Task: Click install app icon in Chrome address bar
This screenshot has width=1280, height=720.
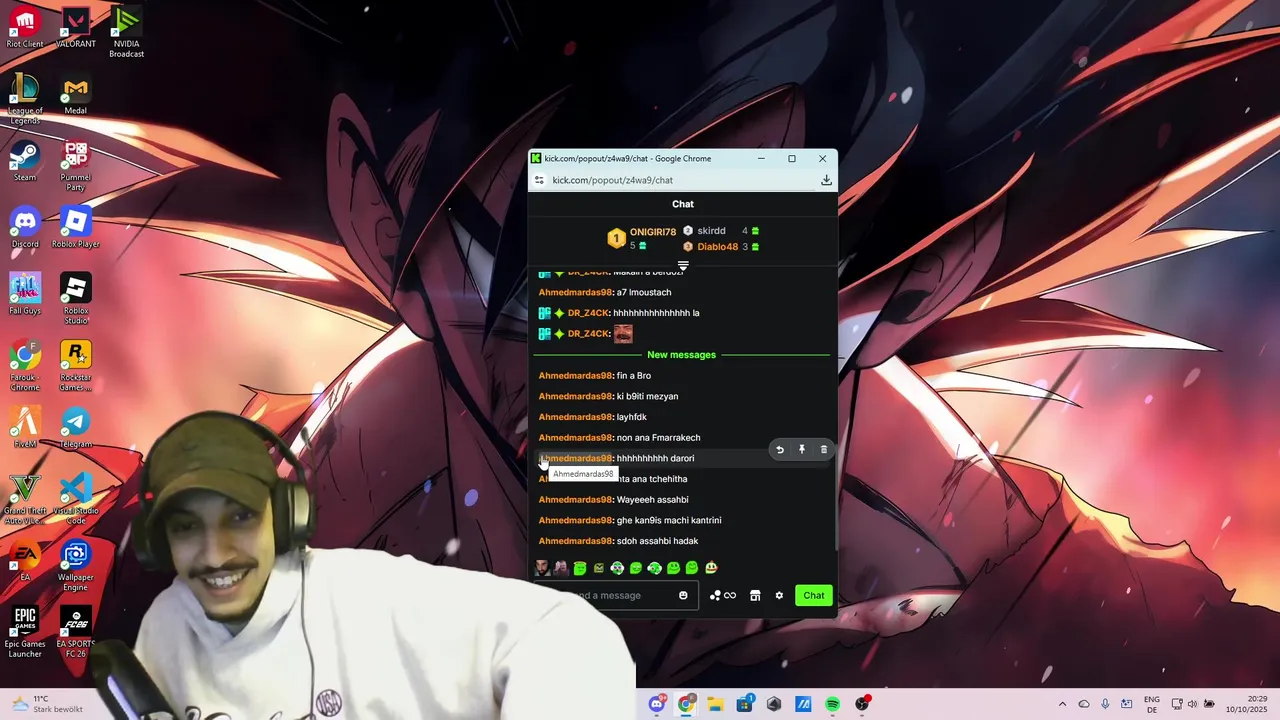Action: point(826,180)
